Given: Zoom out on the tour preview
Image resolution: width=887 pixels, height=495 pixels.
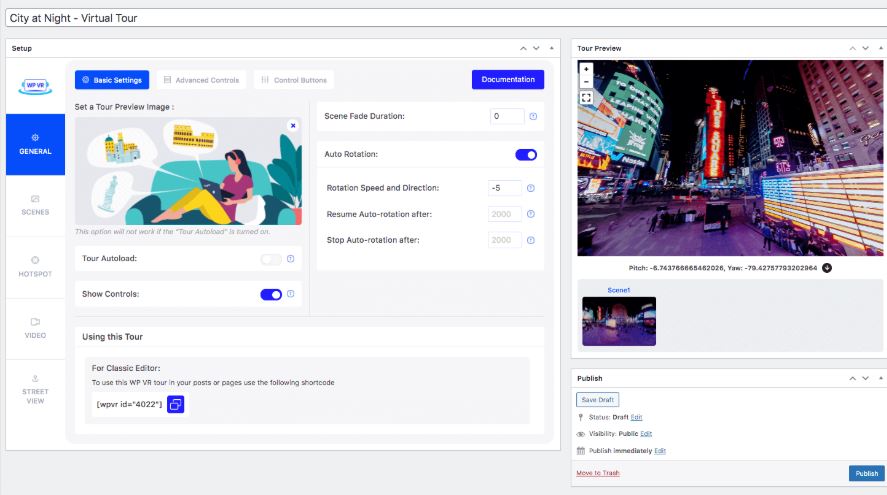Looking at the screenshot, I should [586, 82].
